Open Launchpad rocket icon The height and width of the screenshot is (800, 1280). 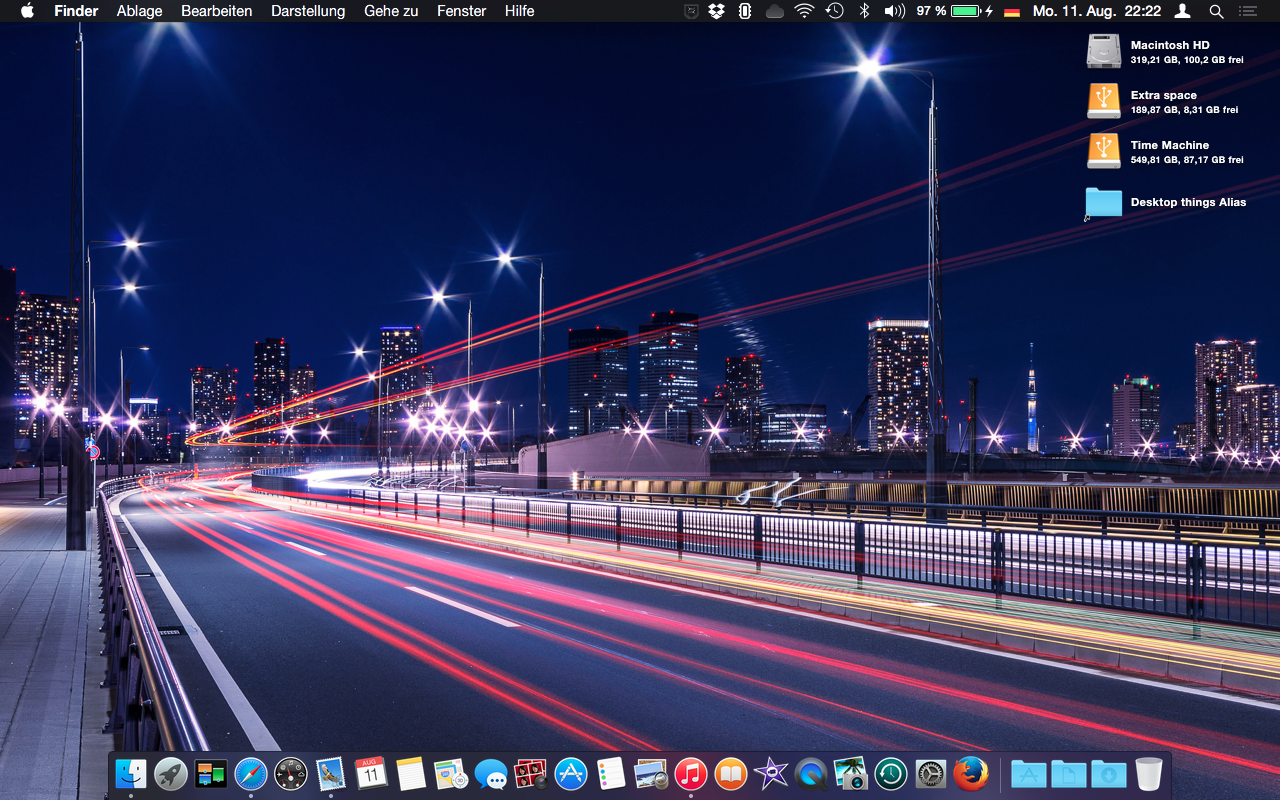171,773
